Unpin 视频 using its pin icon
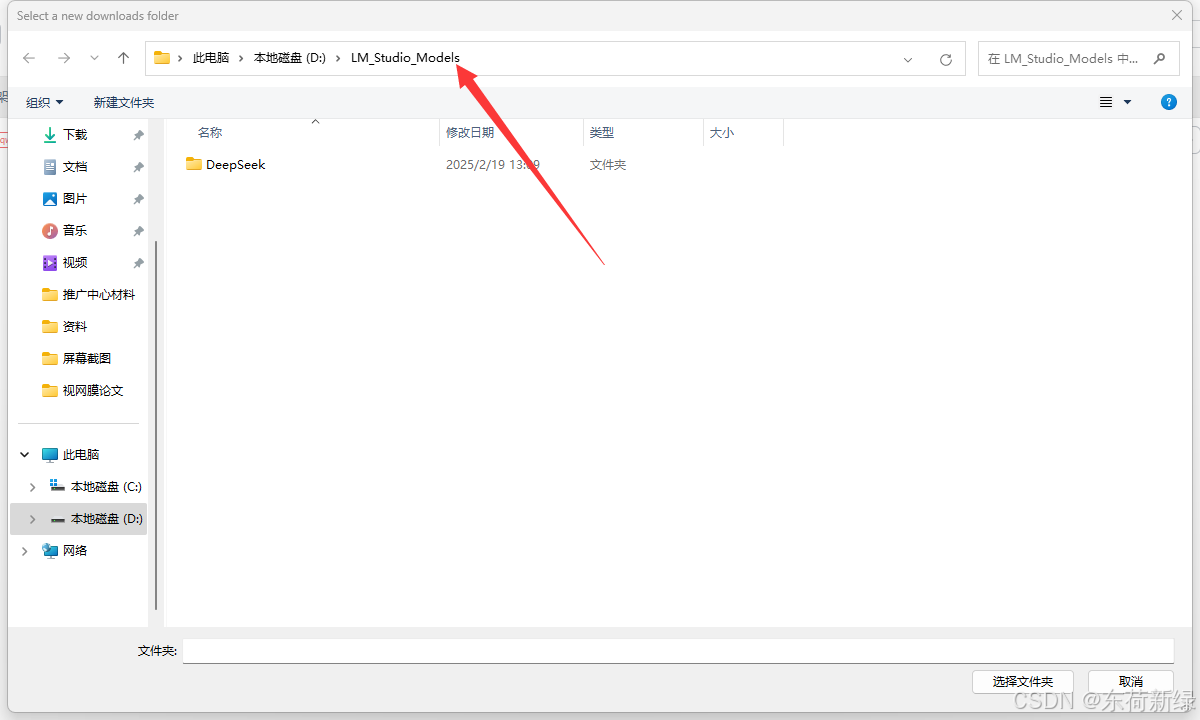The width and height of the screenshot is (1200, 720). tap(138, 263)
